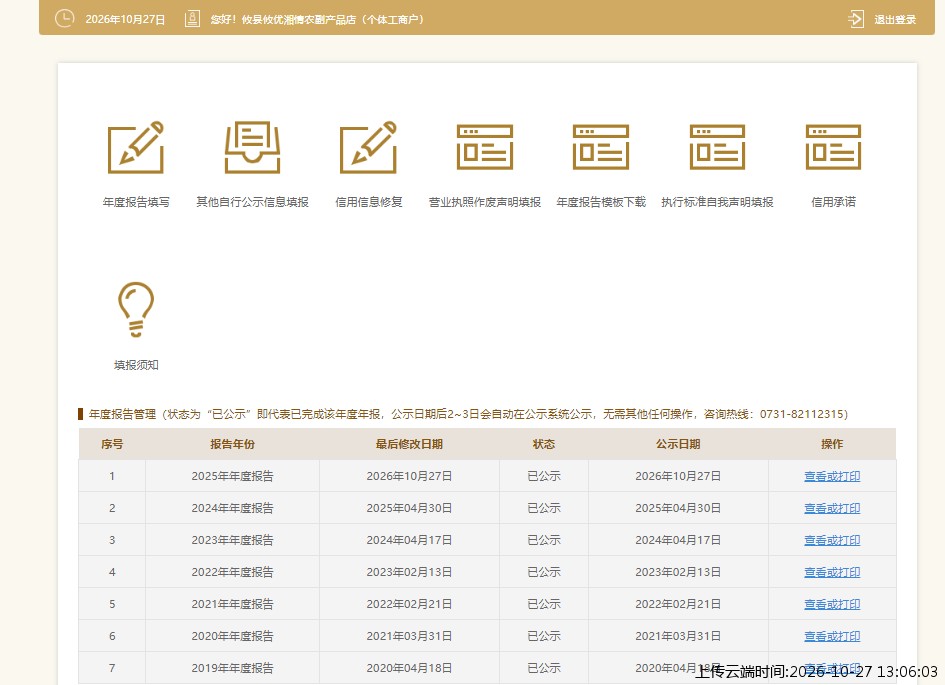This screenshot has width=945, height=685.
Task: Open 执行标准自我声明填报 icon
Action: click(x=717, y=147)
